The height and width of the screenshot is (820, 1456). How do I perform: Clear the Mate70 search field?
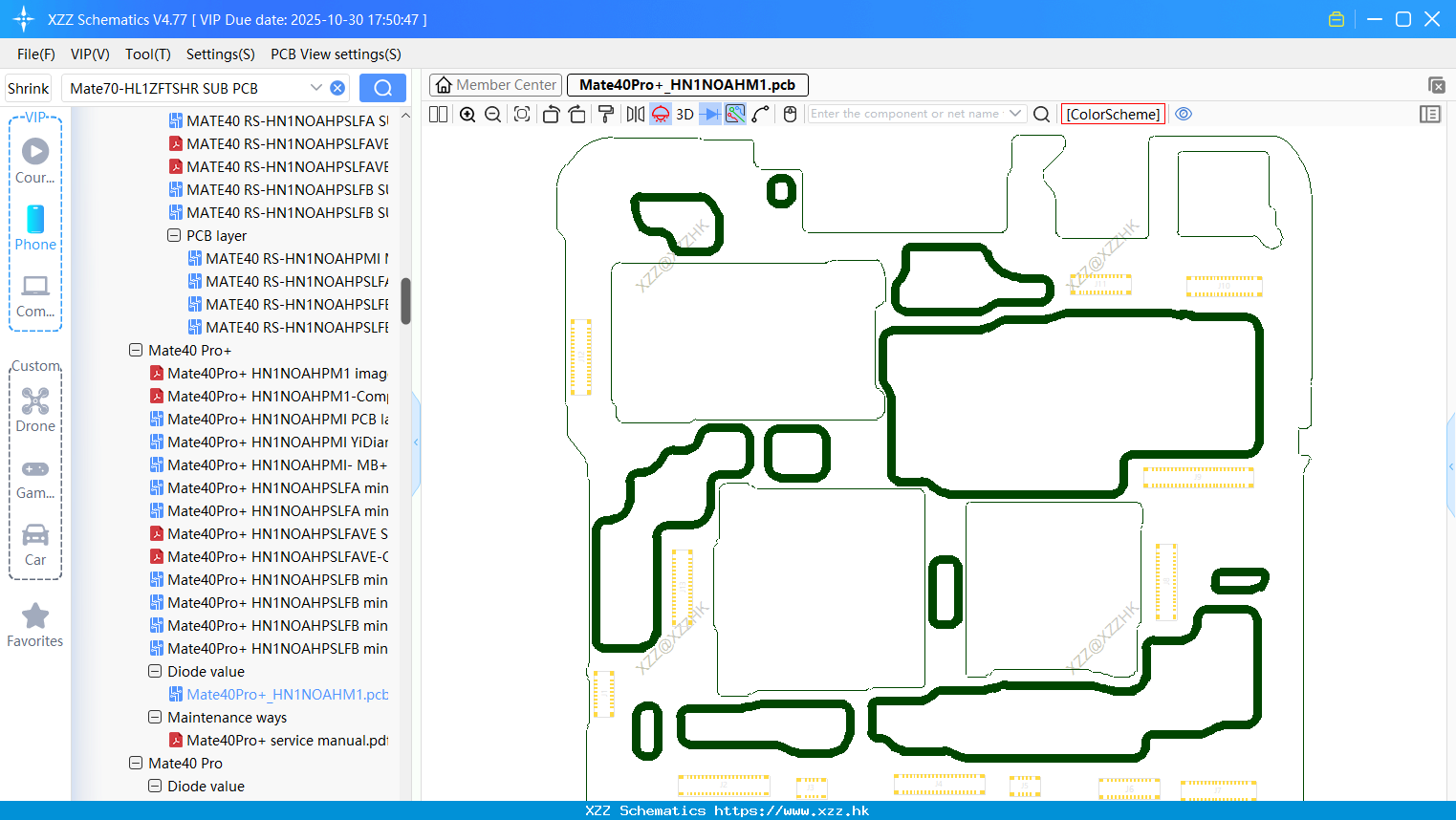point(337,88)
